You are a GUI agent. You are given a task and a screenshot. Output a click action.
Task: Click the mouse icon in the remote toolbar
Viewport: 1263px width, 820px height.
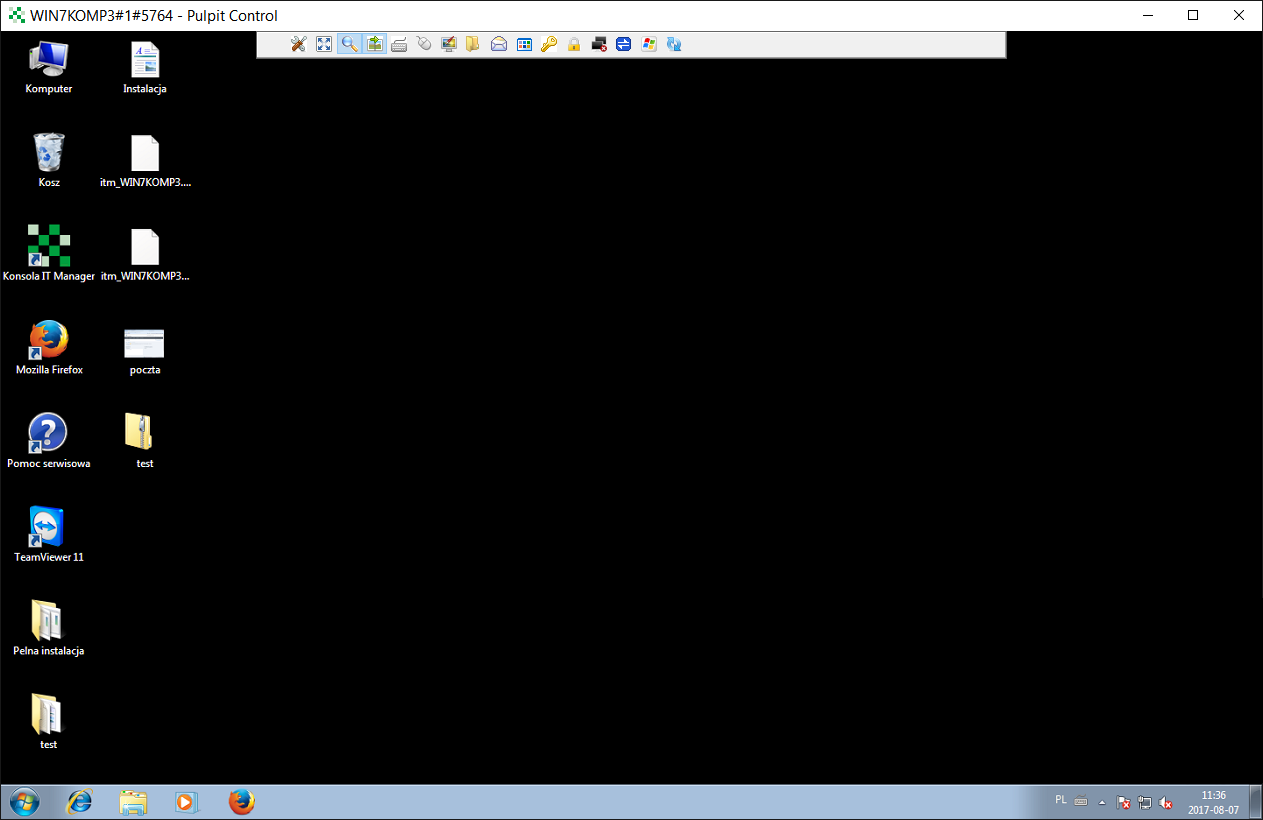(x=424, y=44)
